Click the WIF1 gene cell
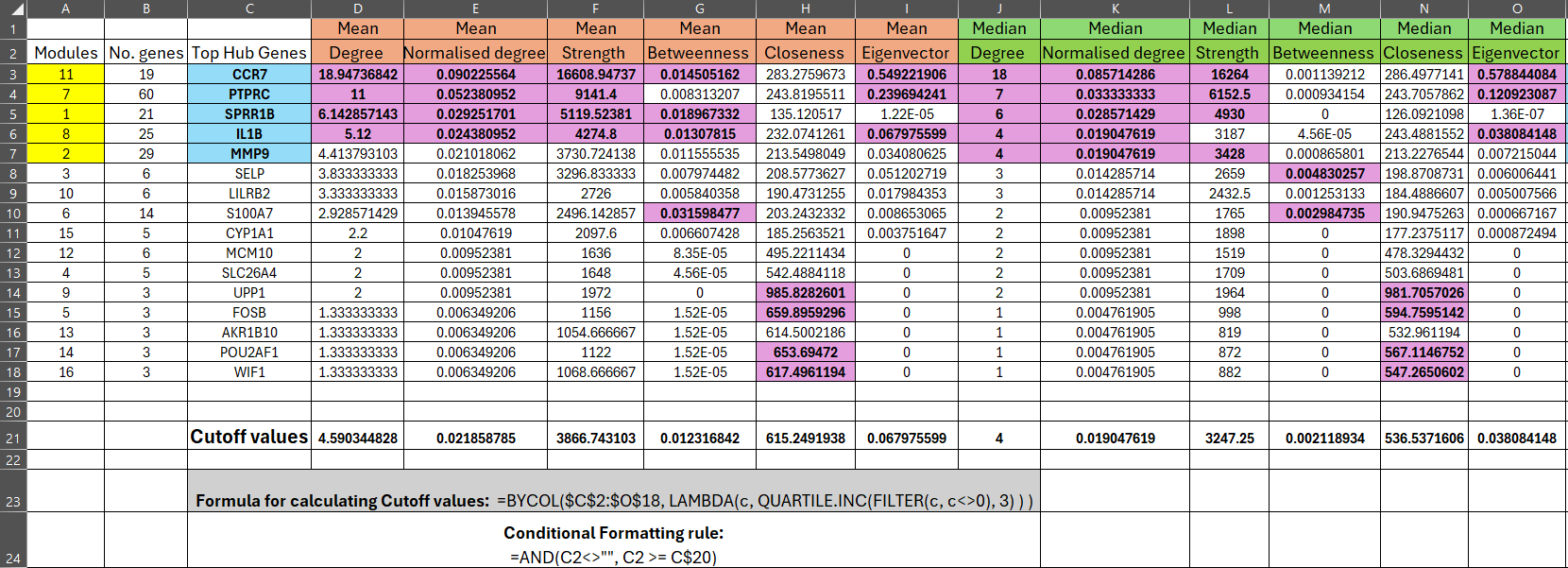 coord(249,372)
